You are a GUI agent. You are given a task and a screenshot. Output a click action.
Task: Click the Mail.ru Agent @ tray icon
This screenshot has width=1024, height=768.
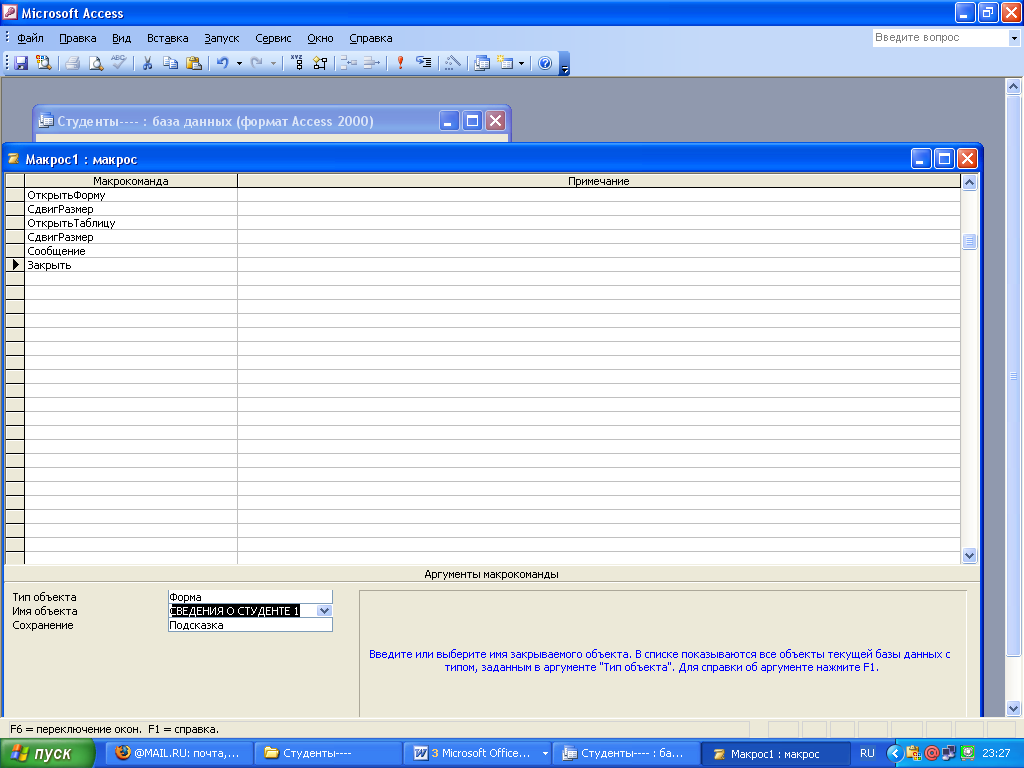coord(932,753)
